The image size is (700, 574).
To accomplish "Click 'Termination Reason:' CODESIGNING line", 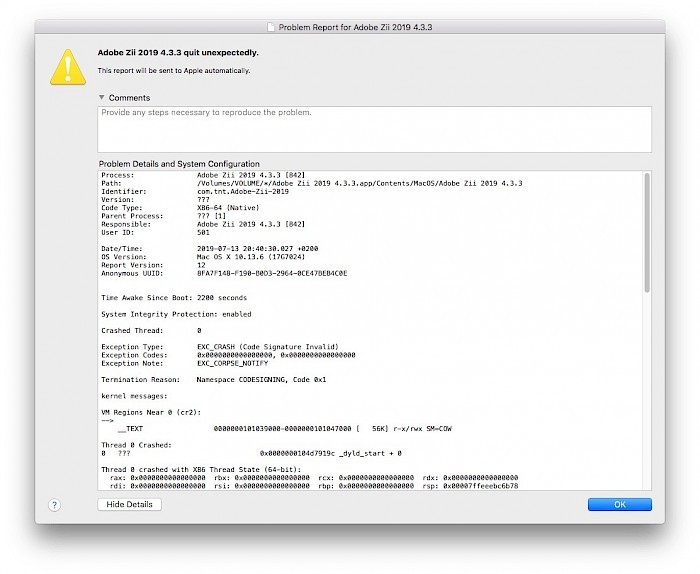I will click(213, 379).
